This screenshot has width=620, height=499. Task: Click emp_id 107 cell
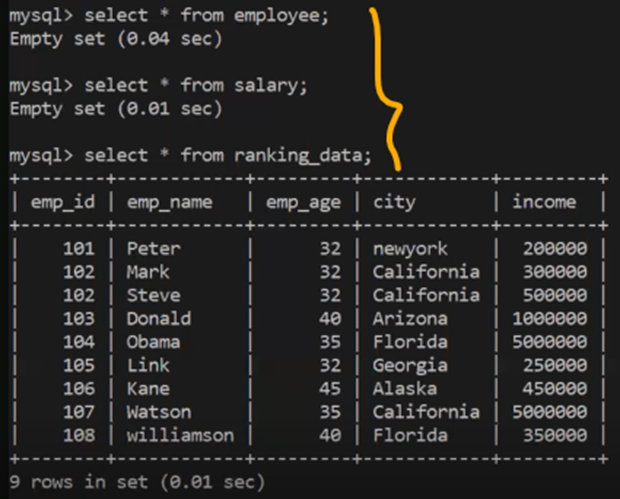tap(79, 412)
